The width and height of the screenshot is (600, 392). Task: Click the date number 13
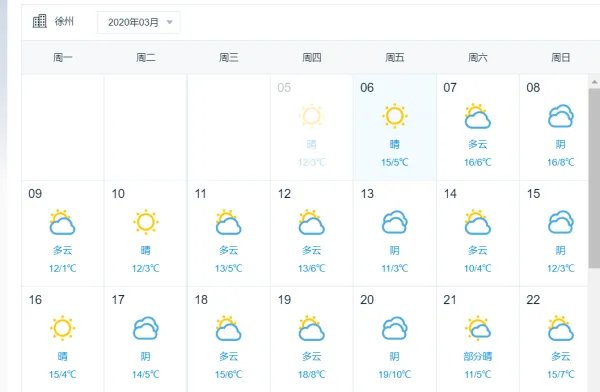point(367,194)
